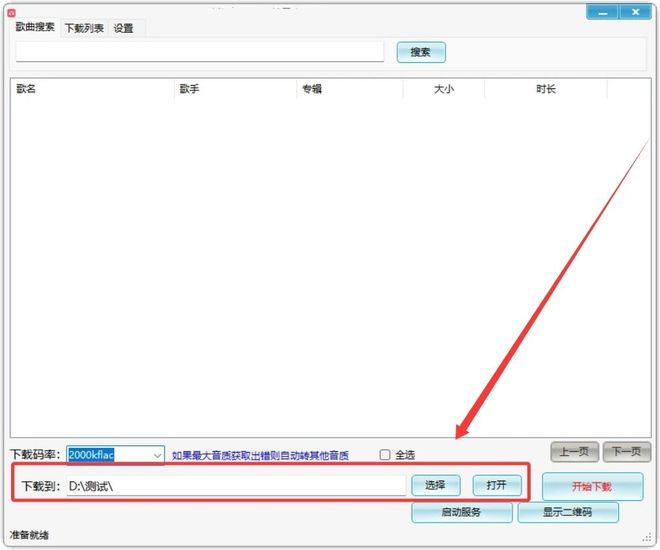
Task: Open download folder with 打开 button
Action: (x=497, y=485)
